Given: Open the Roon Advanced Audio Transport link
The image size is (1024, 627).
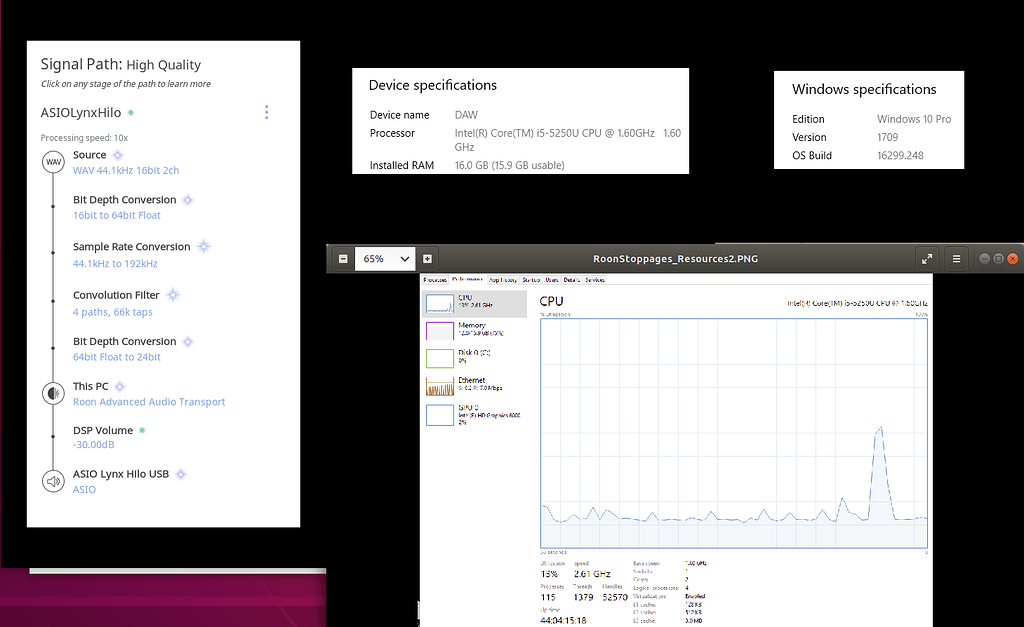Looking at the screenshot, I should [148, 400].
